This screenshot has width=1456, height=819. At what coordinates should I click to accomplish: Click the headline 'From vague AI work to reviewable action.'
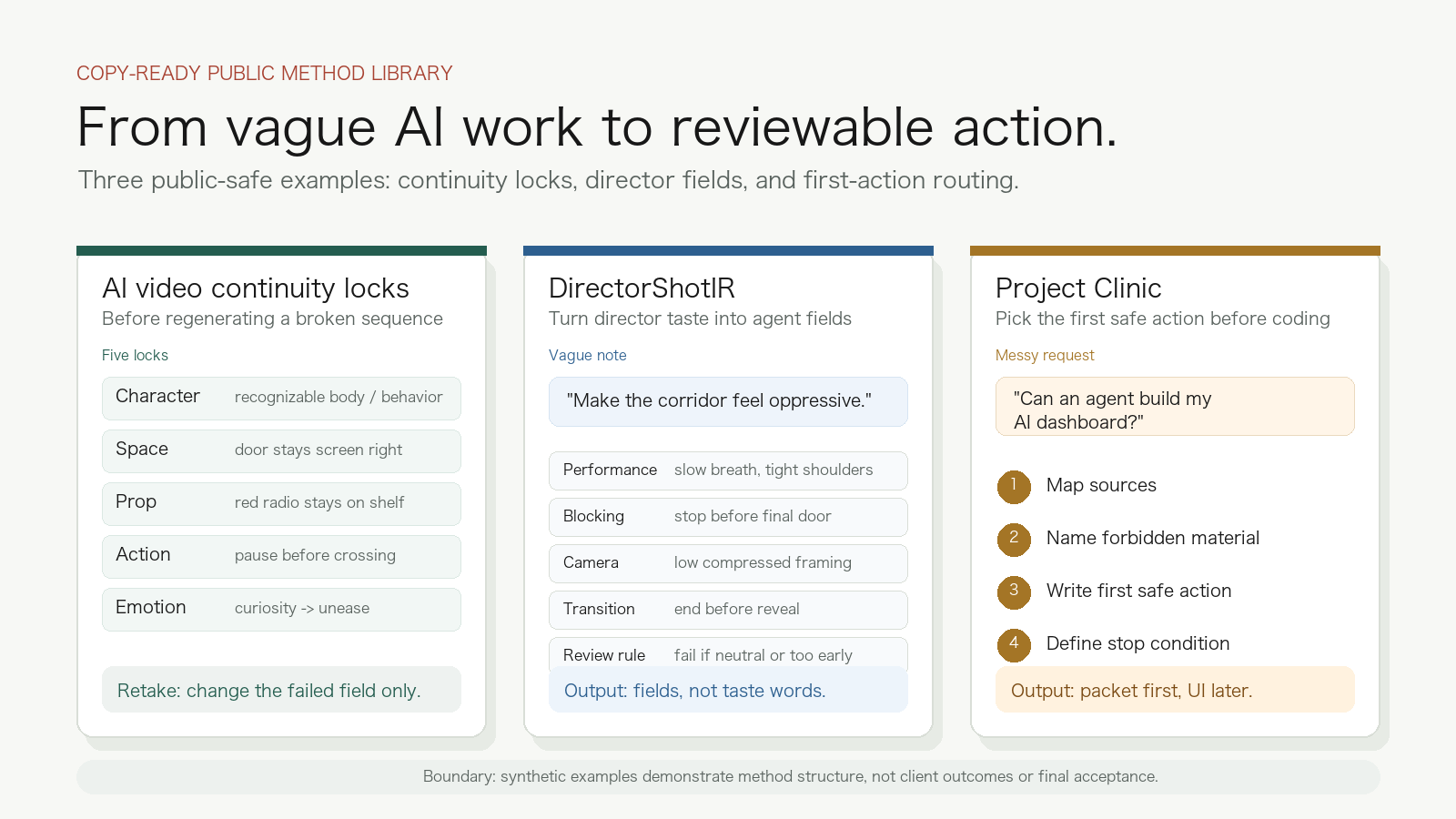click(597, 126)
